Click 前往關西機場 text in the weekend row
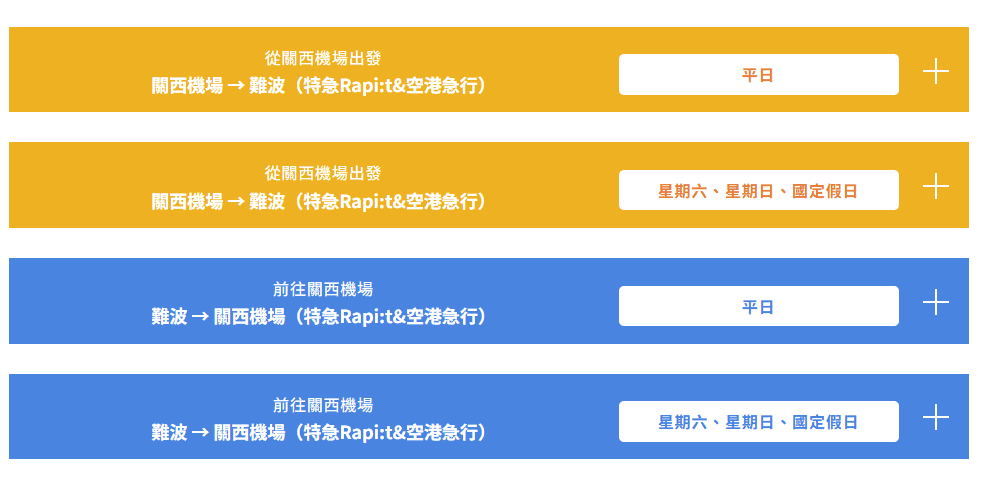988x479 pixels. pos(323,405)
